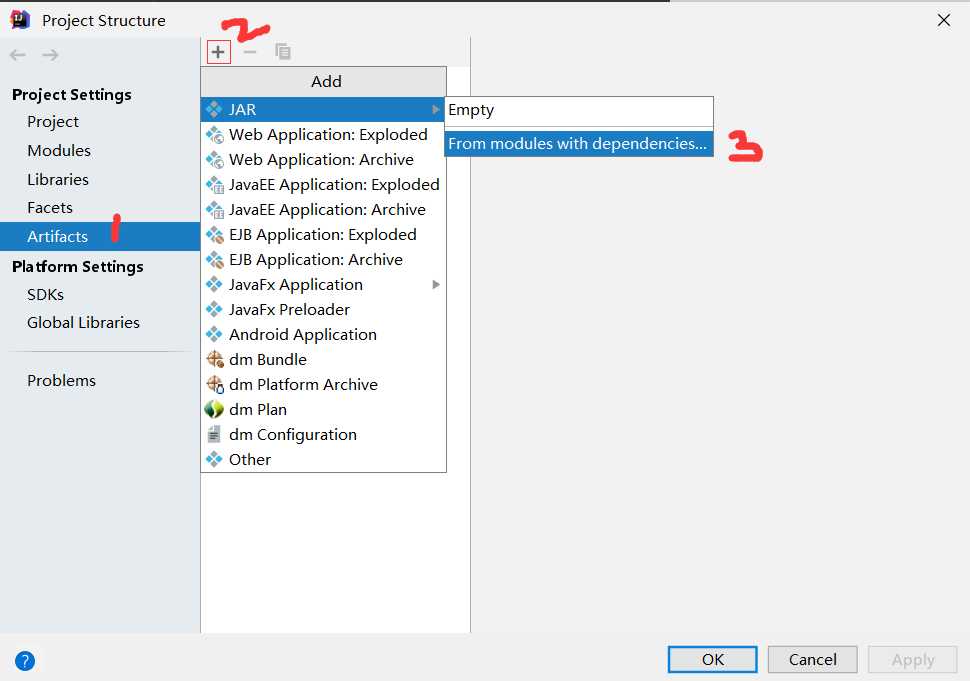Click the plus Add artifact button
This screenshot has height=681, width=970.
pos(218,52)
